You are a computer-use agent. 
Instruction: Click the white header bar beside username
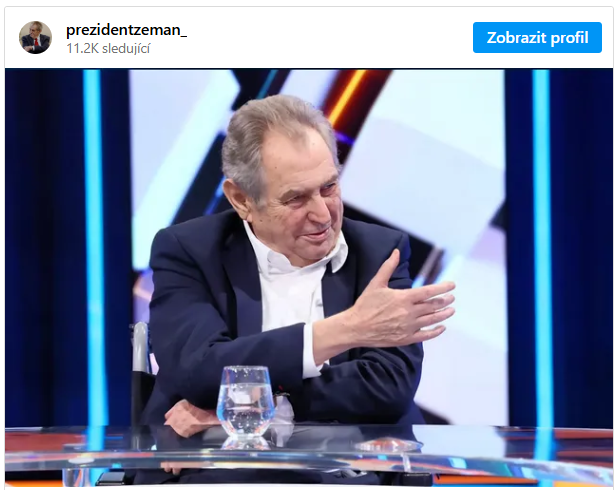pyautogui.click(x=330, y=37)
